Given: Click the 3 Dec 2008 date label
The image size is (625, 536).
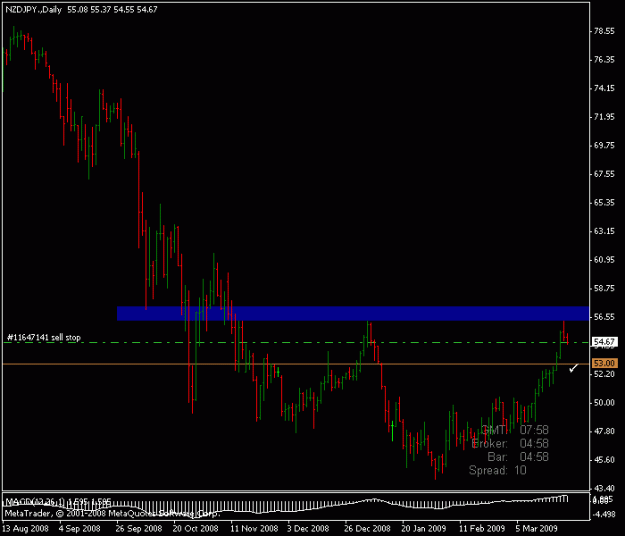Looking at the screenshot, I should coord(308,529).
